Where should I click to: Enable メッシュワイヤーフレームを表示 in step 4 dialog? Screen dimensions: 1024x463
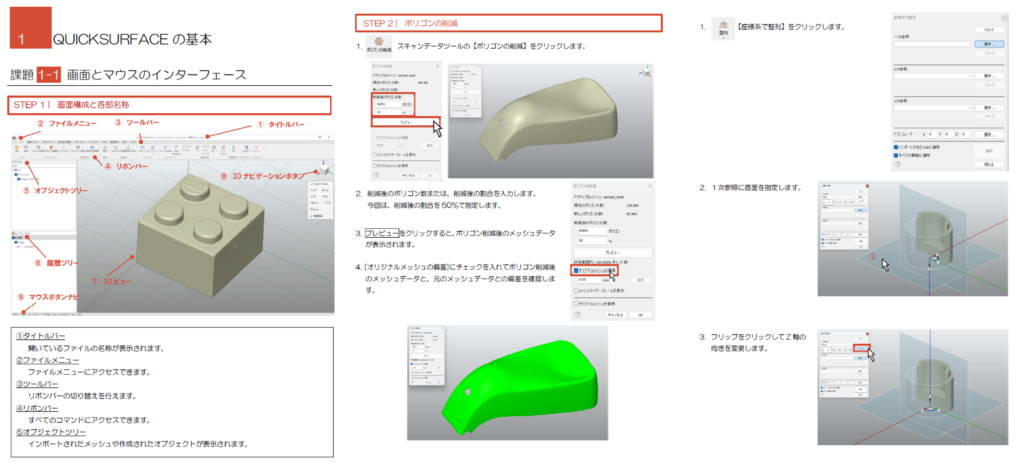click(576, 291)
